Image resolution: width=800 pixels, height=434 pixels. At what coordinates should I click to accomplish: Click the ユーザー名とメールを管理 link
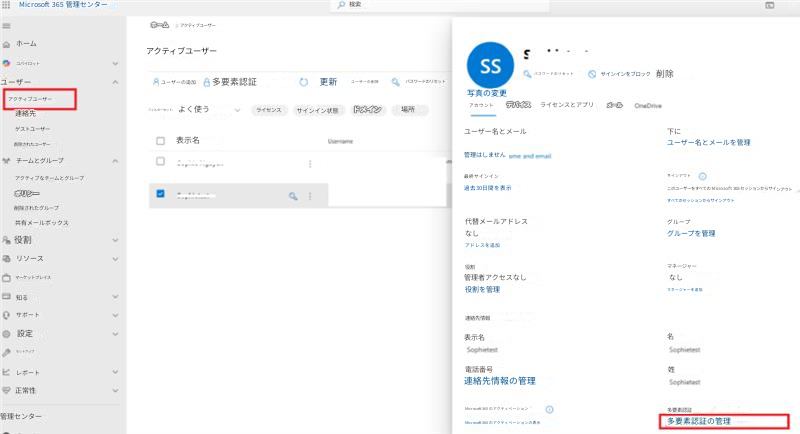709,143
